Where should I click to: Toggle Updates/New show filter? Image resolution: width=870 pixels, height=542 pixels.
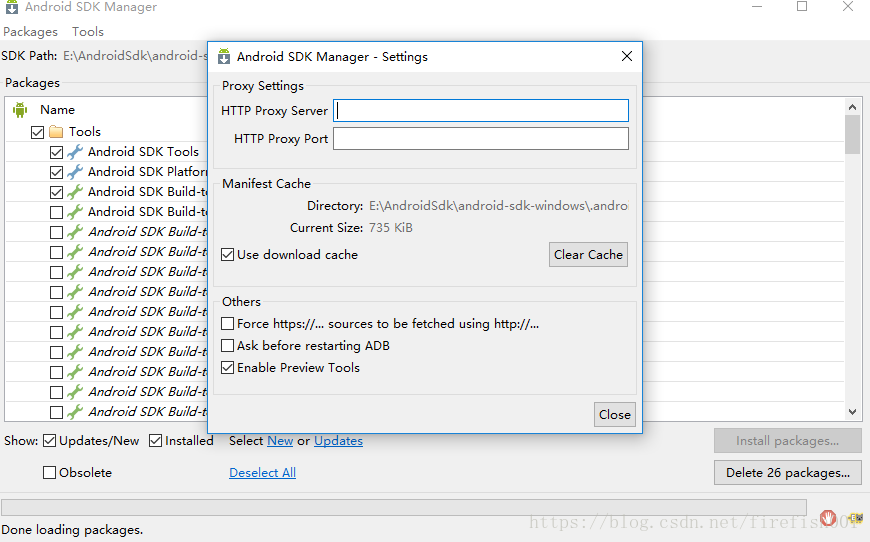click(49, 440)
